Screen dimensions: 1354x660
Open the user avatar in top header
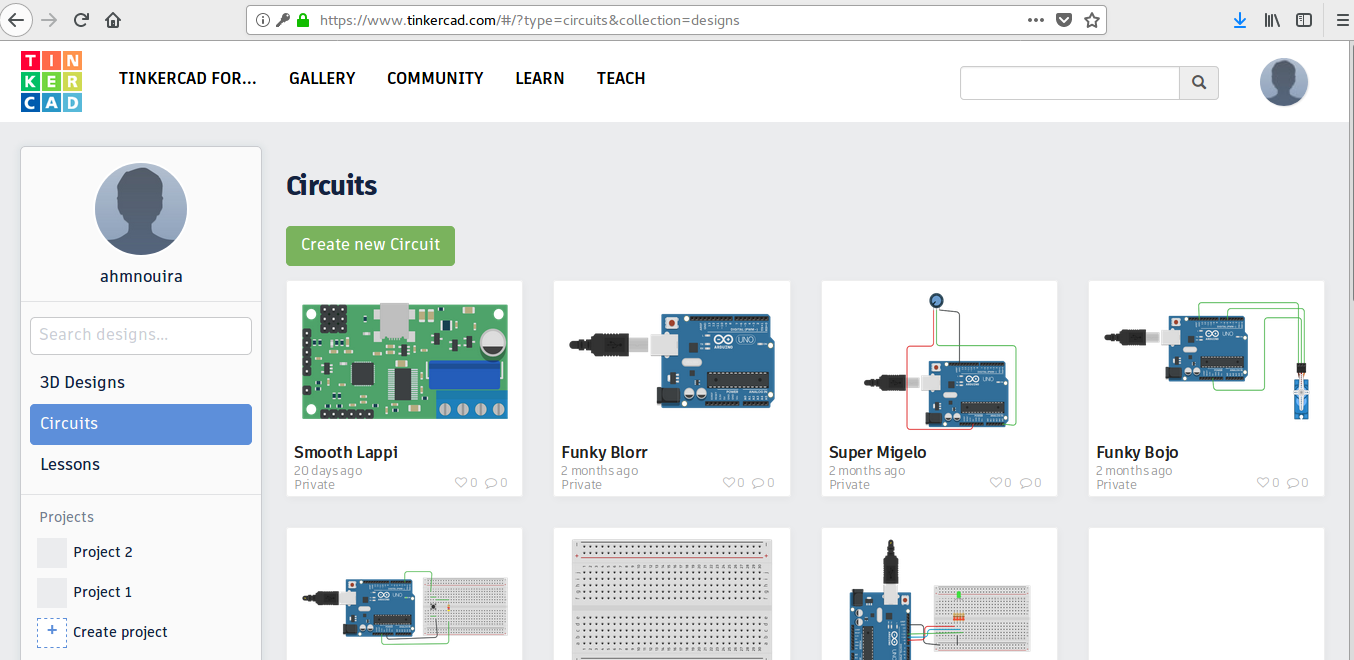[x=1284, y=82]
